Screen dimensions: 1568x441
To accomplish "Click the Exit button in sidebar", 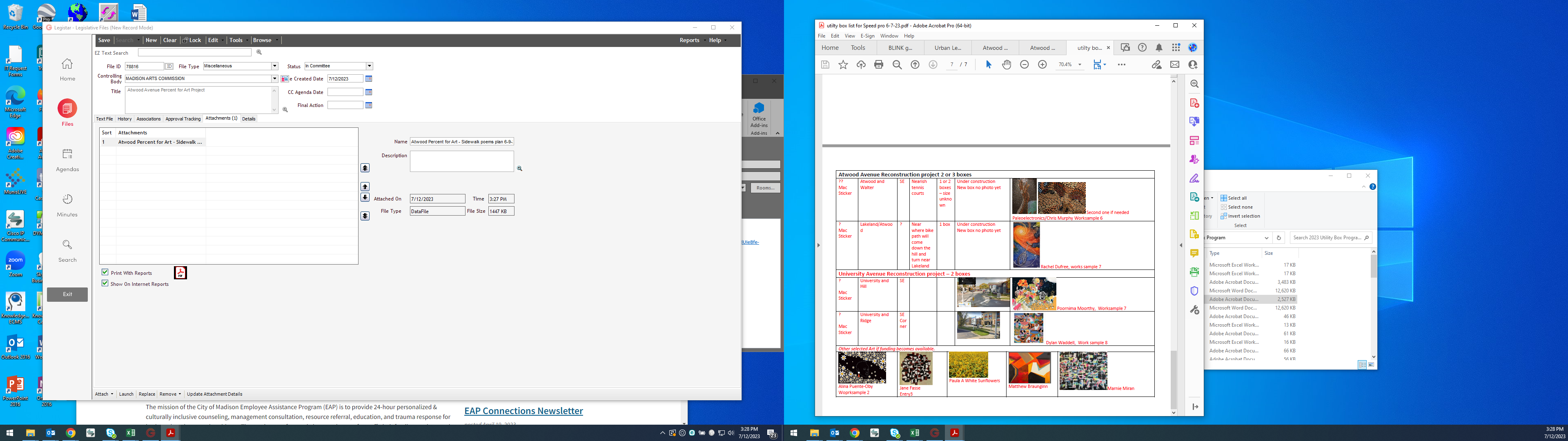I will click(67, 294).
